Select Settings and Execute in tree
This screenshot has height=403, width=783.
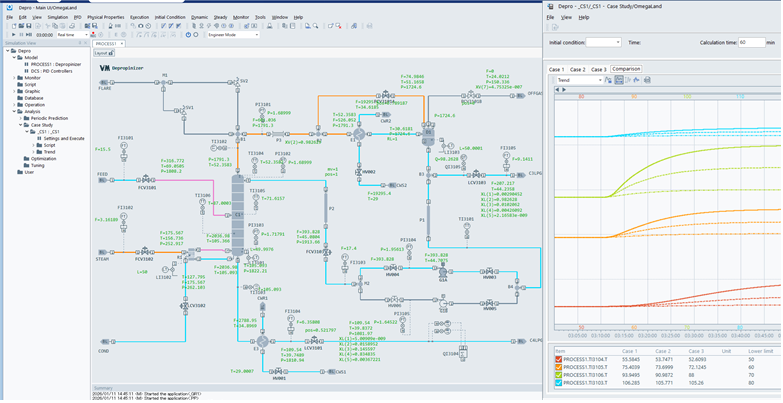pyautogui.click(x=62, y=138)
